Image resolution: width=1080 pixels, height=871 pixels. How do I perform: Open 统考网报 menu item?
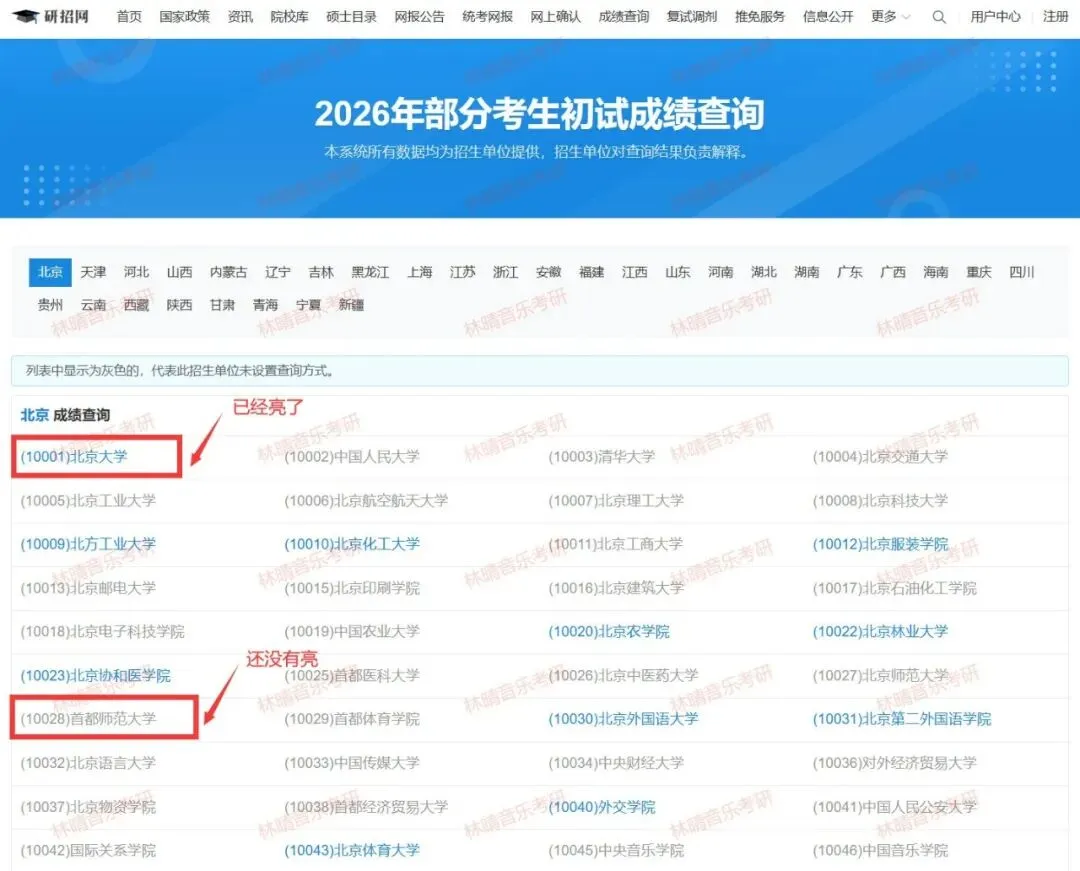click(488, 17)
